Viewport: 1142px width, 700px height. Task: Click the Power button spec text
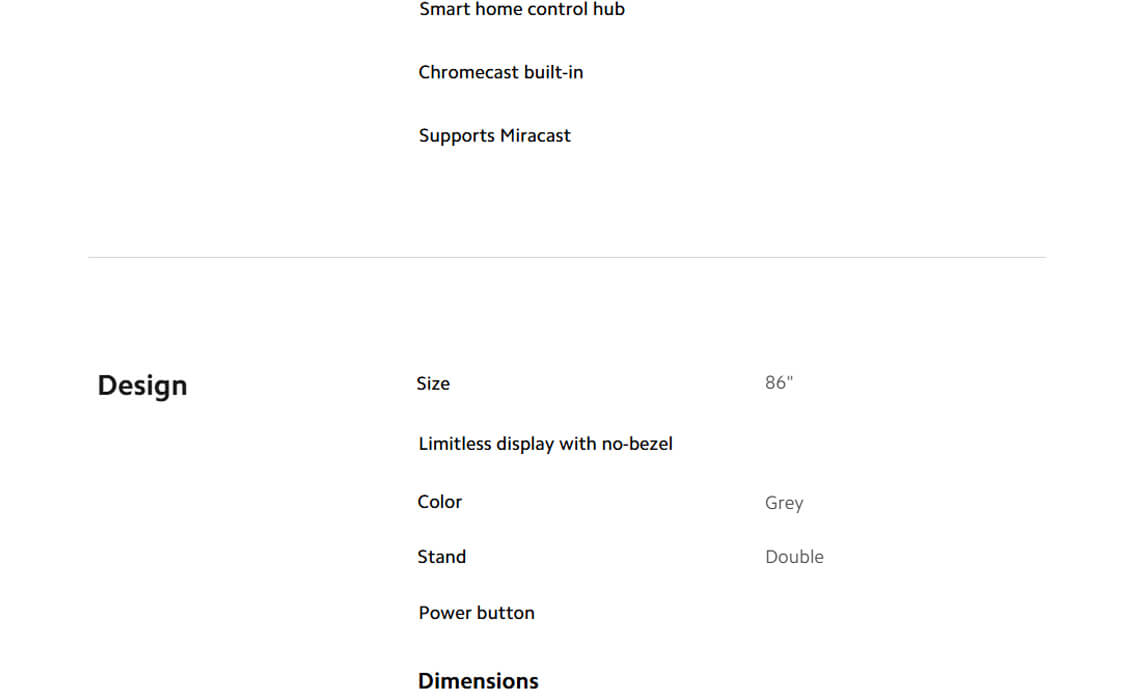pos(476,613)
